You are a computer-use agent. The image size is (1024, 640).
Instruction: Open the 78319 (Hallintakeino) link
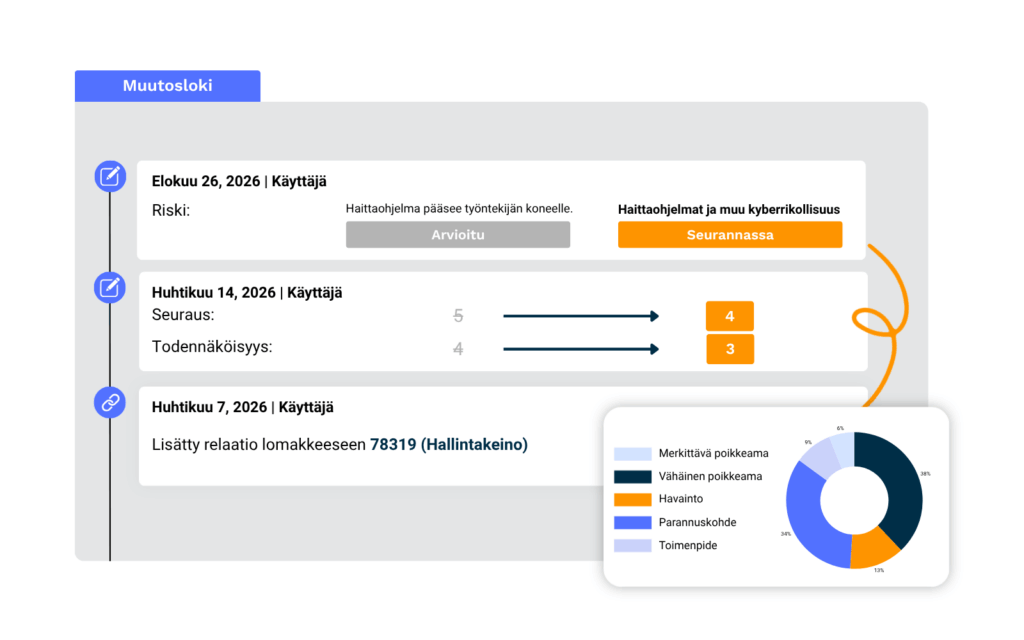[x=449, y=445]
